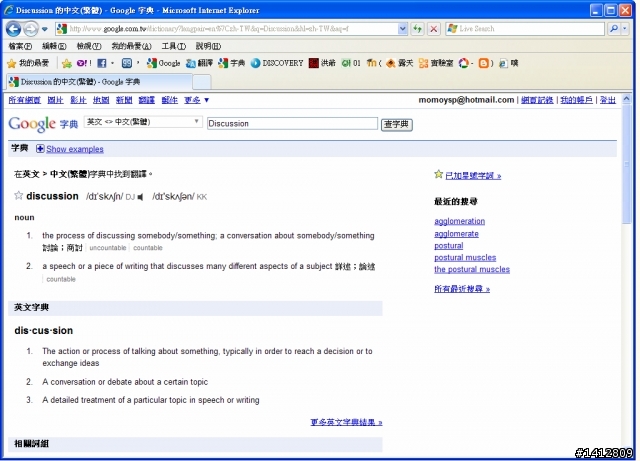
Task: Open the address bar history dropdown
Action: tap(402, 29)
